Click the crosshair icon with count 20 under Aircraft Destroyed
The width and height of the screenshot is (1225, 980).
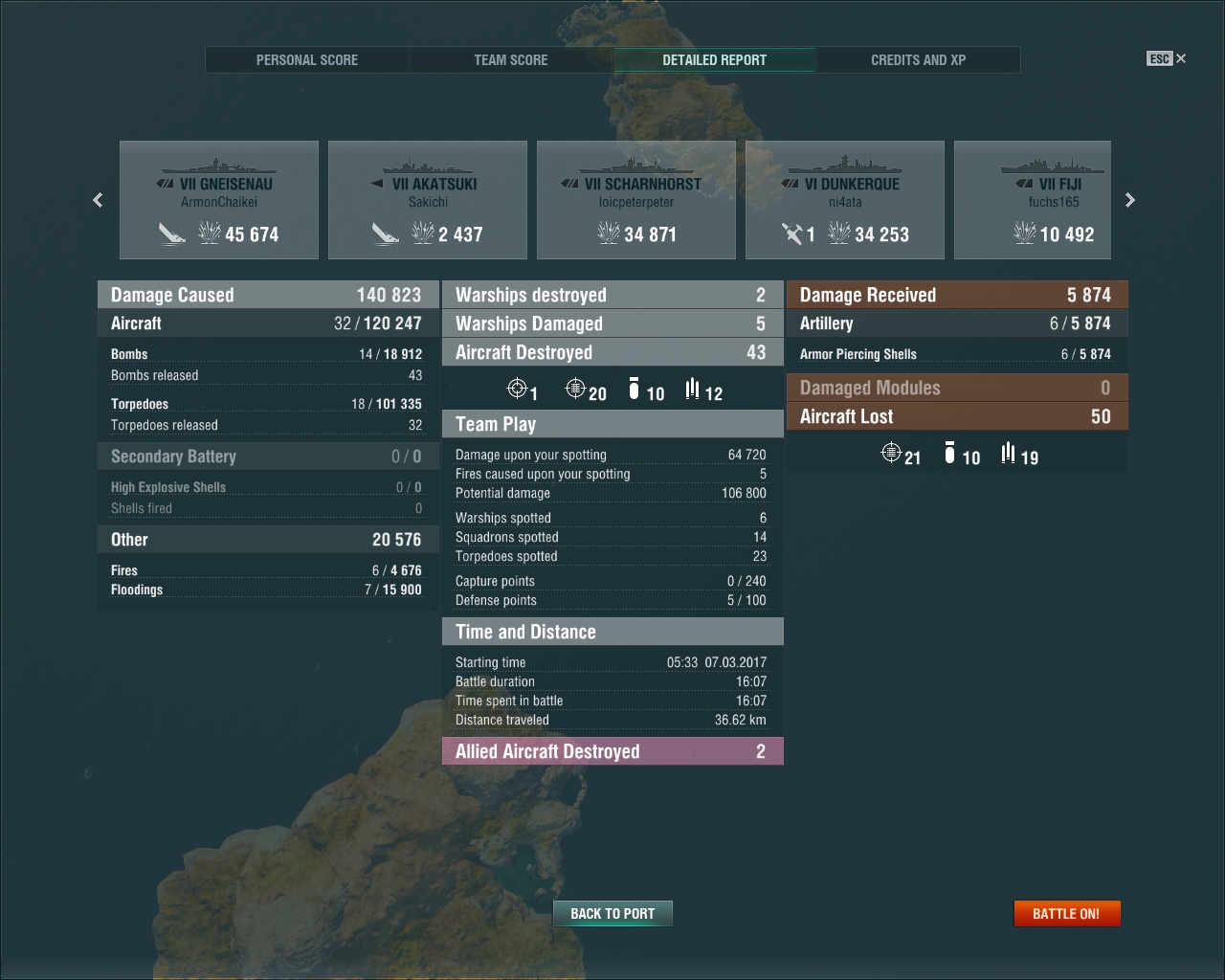(x=575, y=389)
